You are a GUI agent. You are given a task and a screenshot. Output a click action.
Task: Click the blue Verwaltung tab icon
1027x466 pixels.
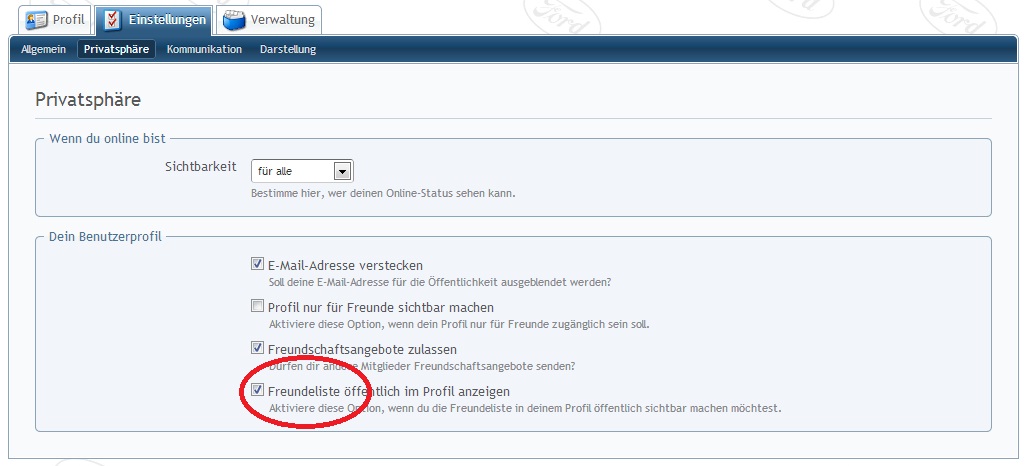click(x=233, y=19)
